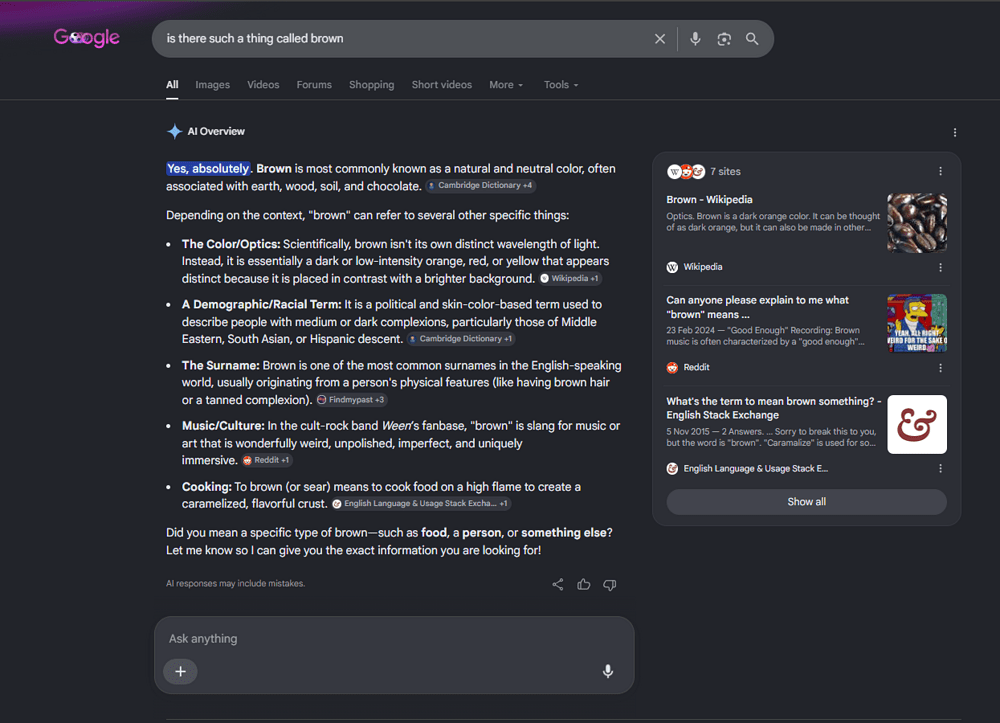Expand the More search filter dropdown
The width and height of the screenshot is (1000, 723).
[x=506, y=85]
